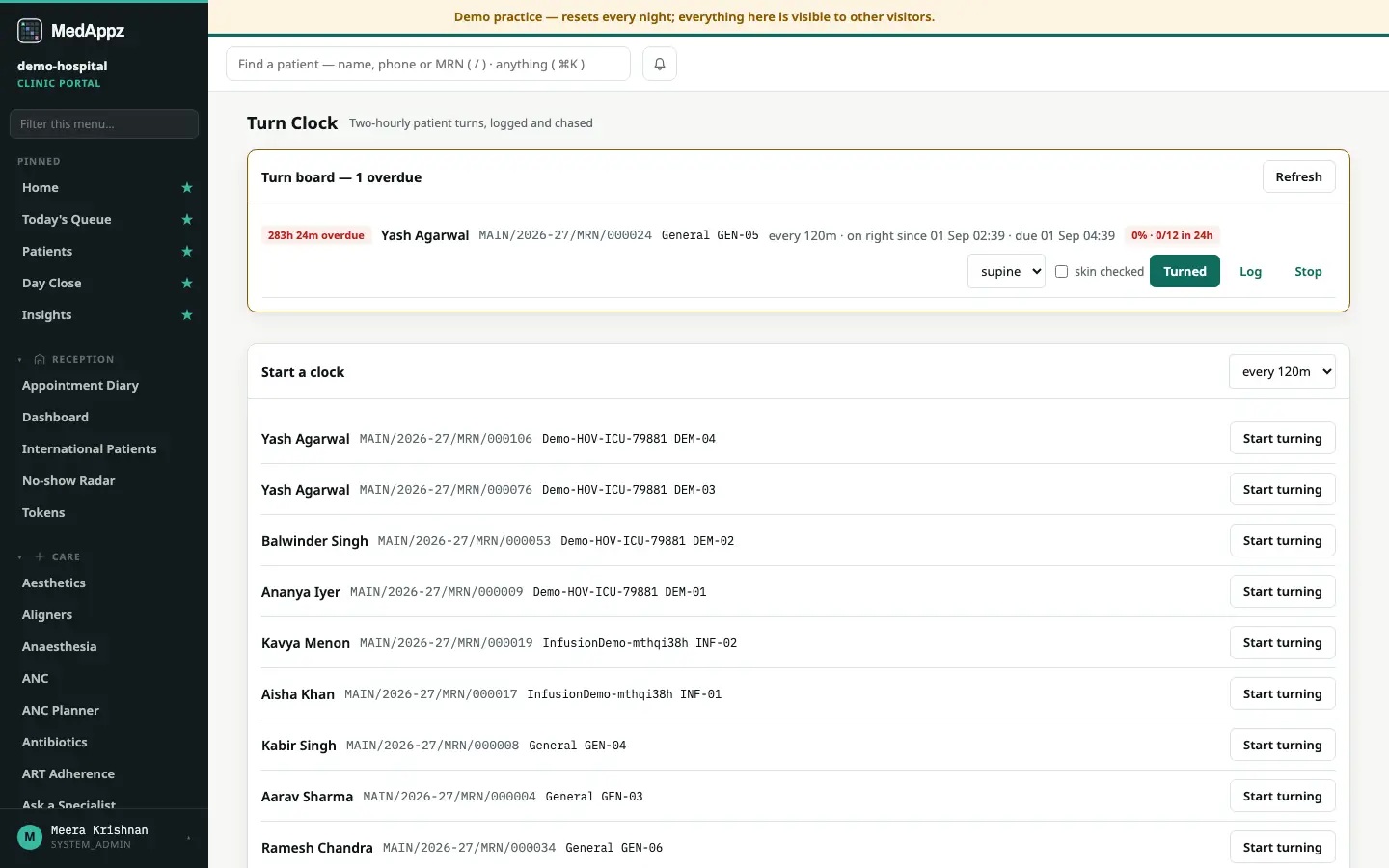This screenshot has width=1389, height=868.
Task: Open the supine position dropdown
Action: tap(1006, 272)
